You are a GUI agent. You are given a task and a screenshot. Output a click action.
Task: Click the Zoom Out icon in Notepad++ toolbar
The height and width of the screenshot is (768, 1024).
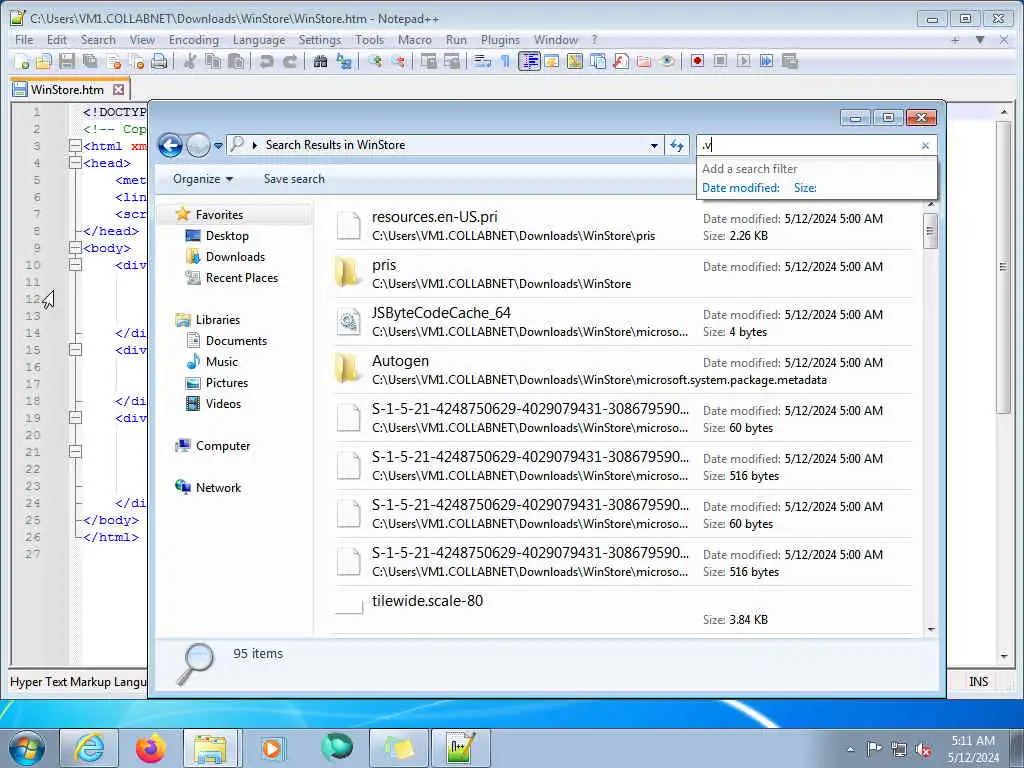click(398, 61)
